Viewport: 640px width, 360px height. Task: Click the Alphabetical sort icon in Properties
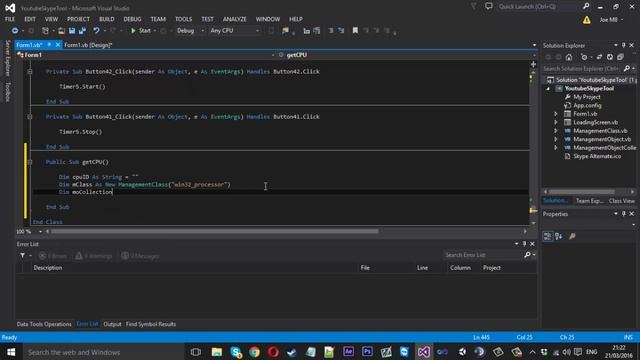coord(559,236)
